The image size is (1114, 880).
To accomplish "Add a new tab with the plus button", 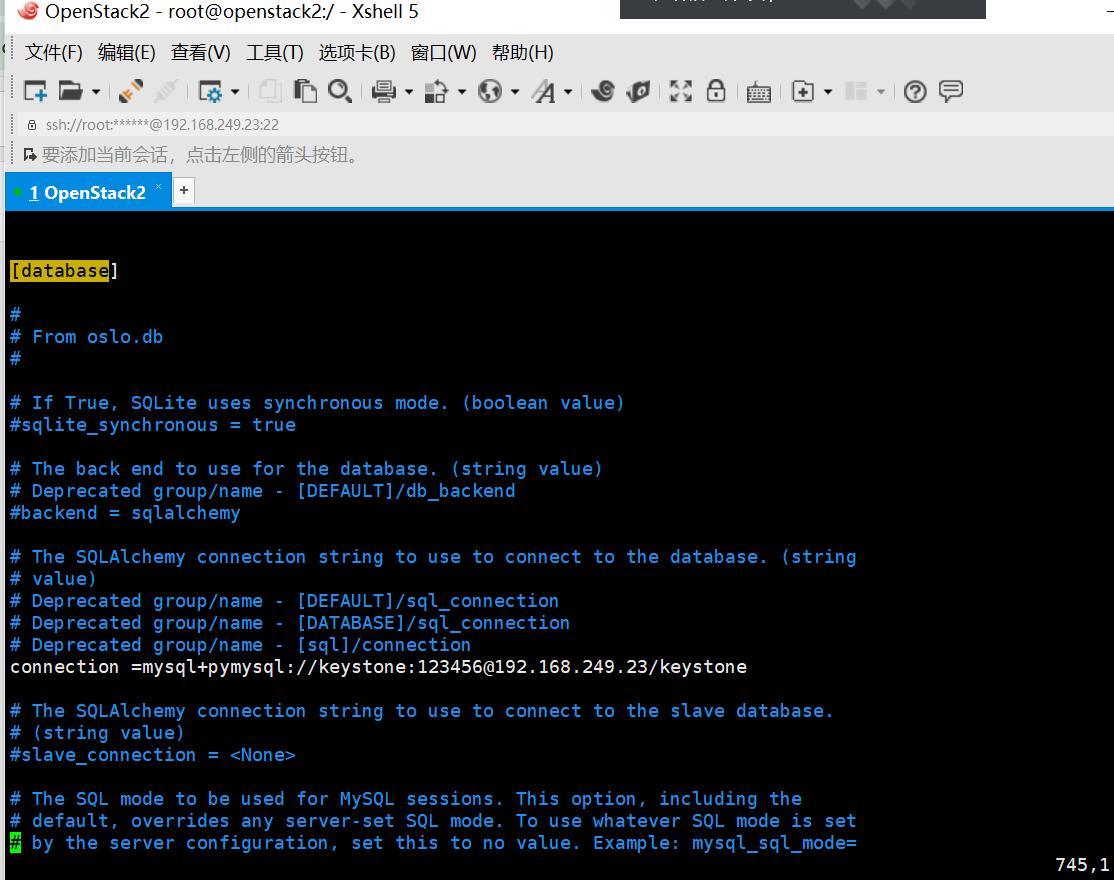I will click(x=184, y=190).
